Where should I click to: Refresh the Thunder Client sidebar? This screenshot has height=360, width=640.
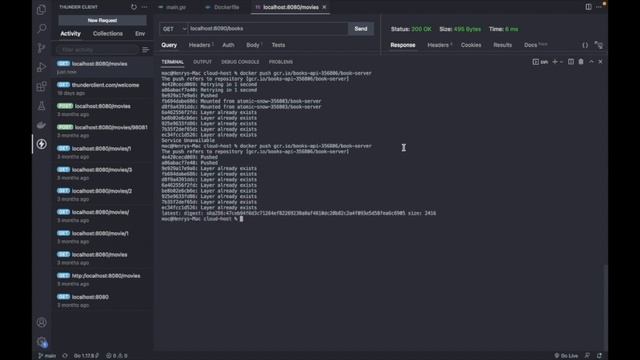(x=134, y=7)
